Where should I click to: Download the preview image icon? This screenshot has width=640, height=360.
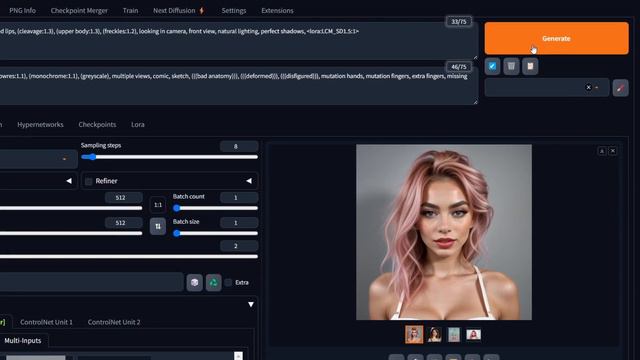pos(602,151)
